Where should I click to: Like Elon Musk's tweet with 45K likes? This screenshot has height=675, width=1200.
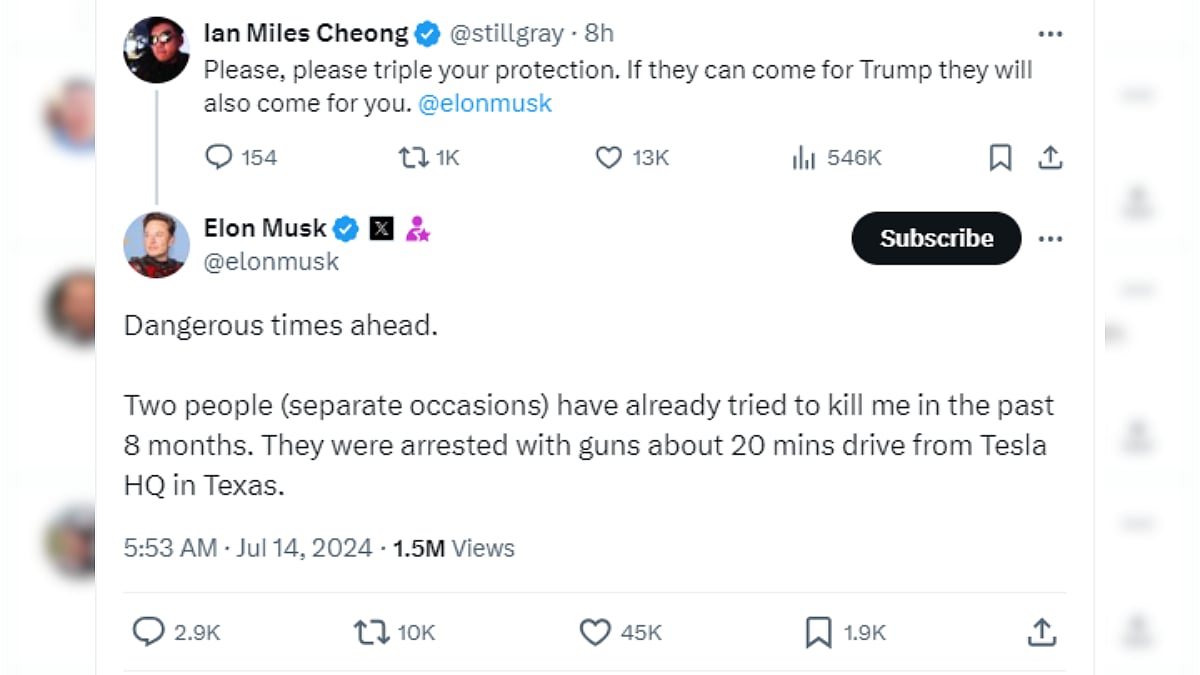(x=595, y=631)
